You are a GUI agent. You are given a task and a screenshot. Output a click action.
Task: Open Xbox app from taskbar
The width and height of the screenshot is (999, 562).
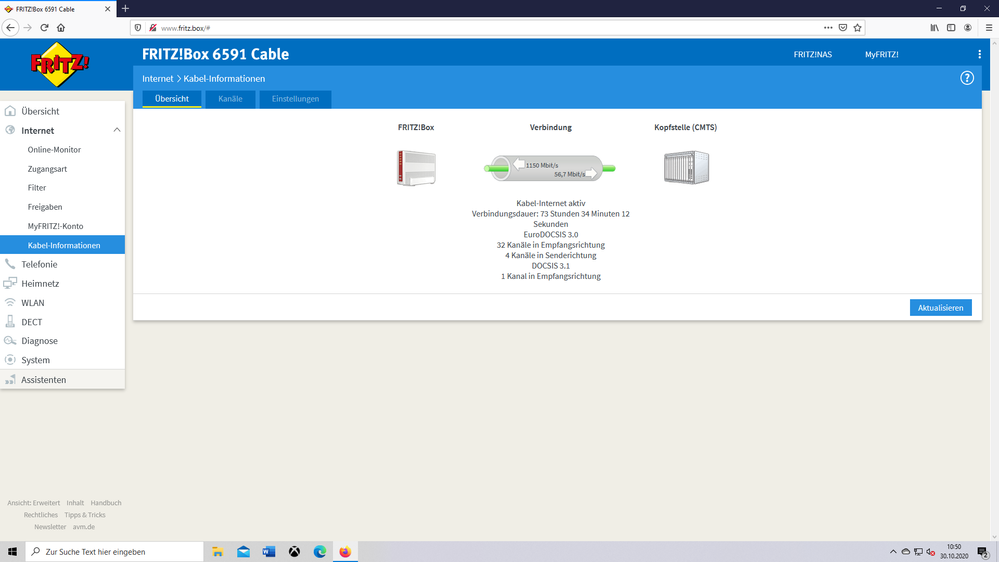coord(294,552)
